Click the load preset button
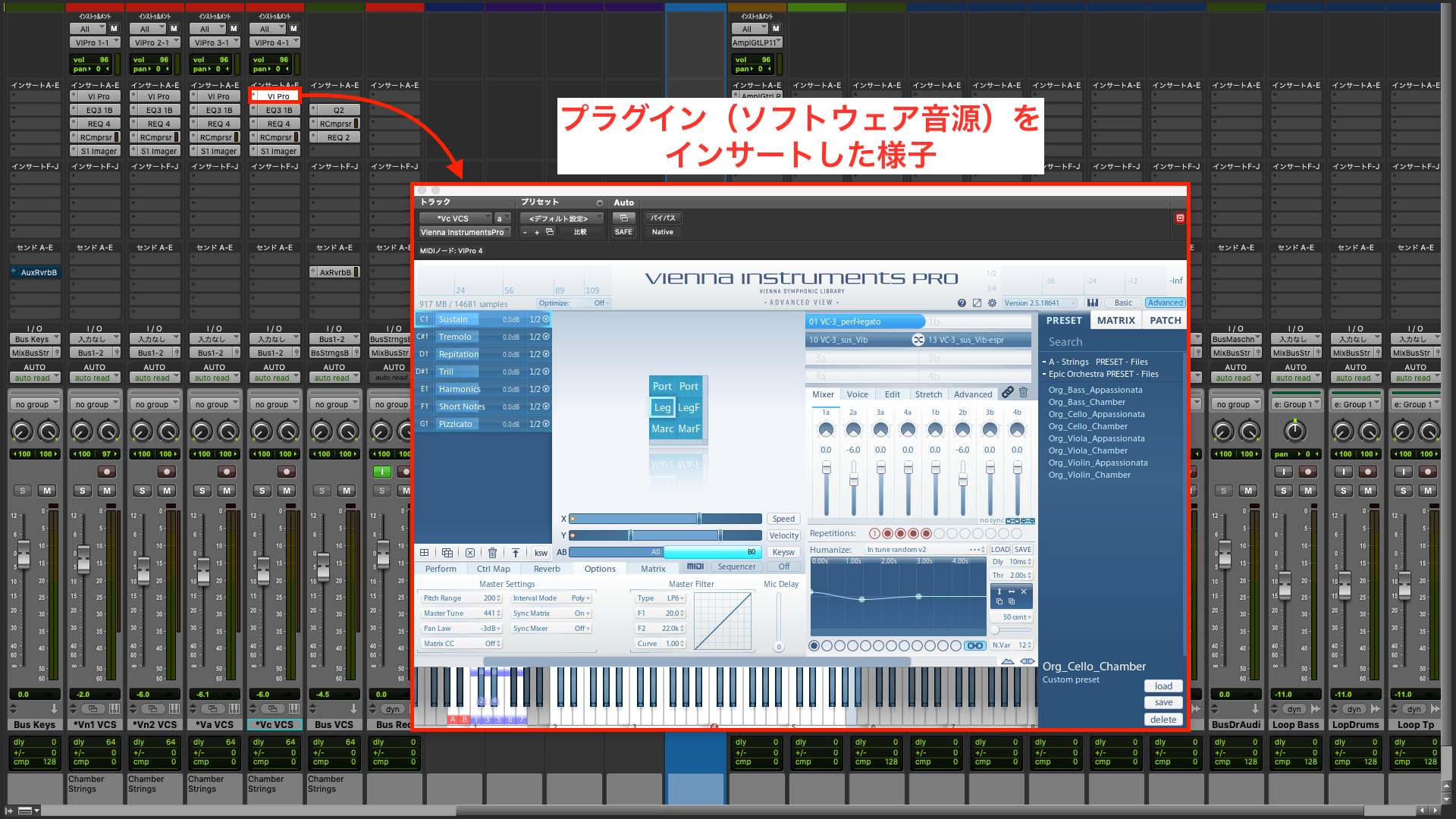 (x=1163, y=686)
